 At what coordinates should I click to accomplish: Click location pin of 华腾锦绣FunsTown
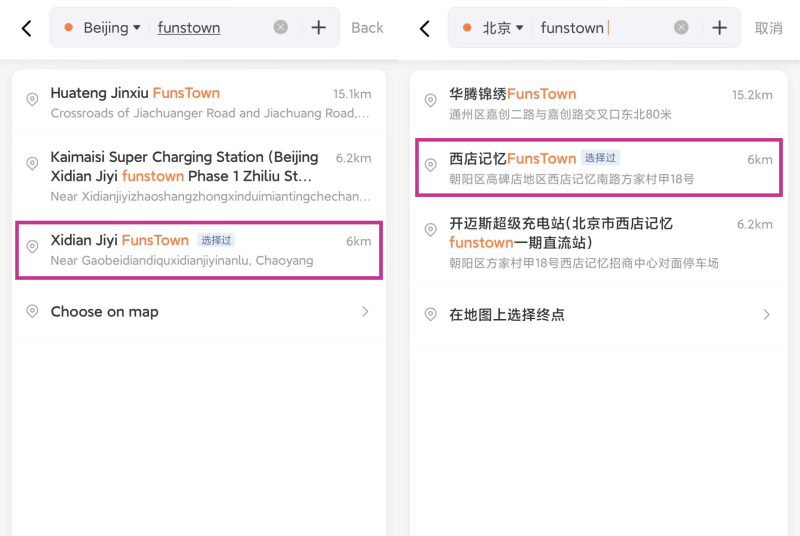coord(431,100)
